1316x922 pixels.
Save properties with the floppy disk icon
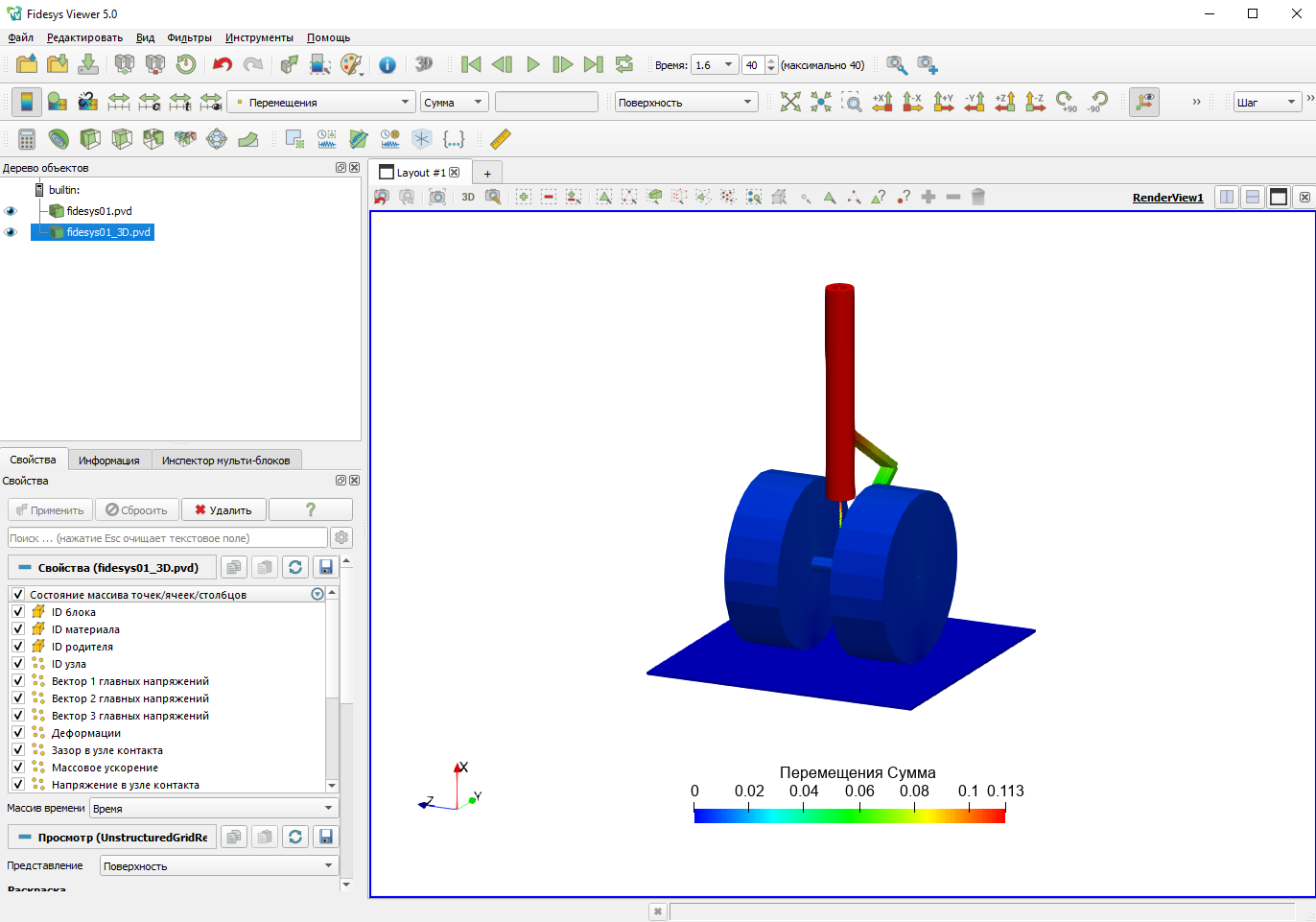(x=326, y=567)
